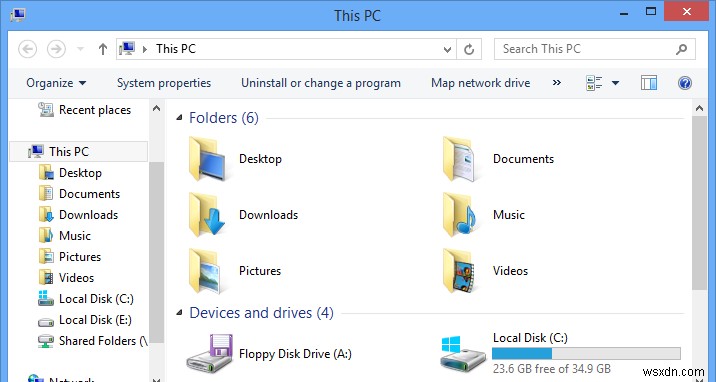
Task: Click the Floppy Disk Drive (A:) label
Action: (295, 354)
